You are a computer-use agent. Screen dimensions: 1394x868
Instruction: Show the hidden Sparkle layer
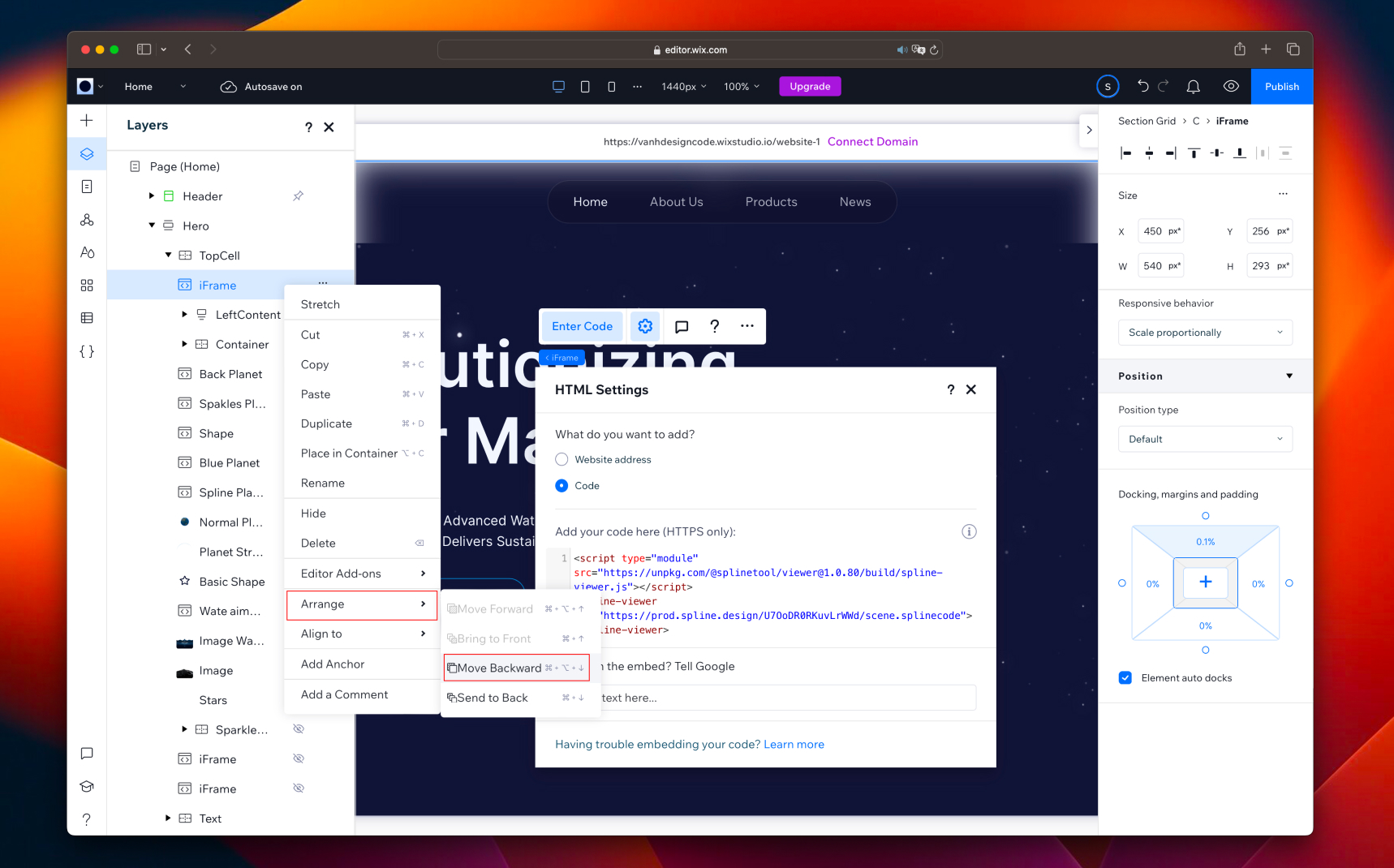point(299,729)
